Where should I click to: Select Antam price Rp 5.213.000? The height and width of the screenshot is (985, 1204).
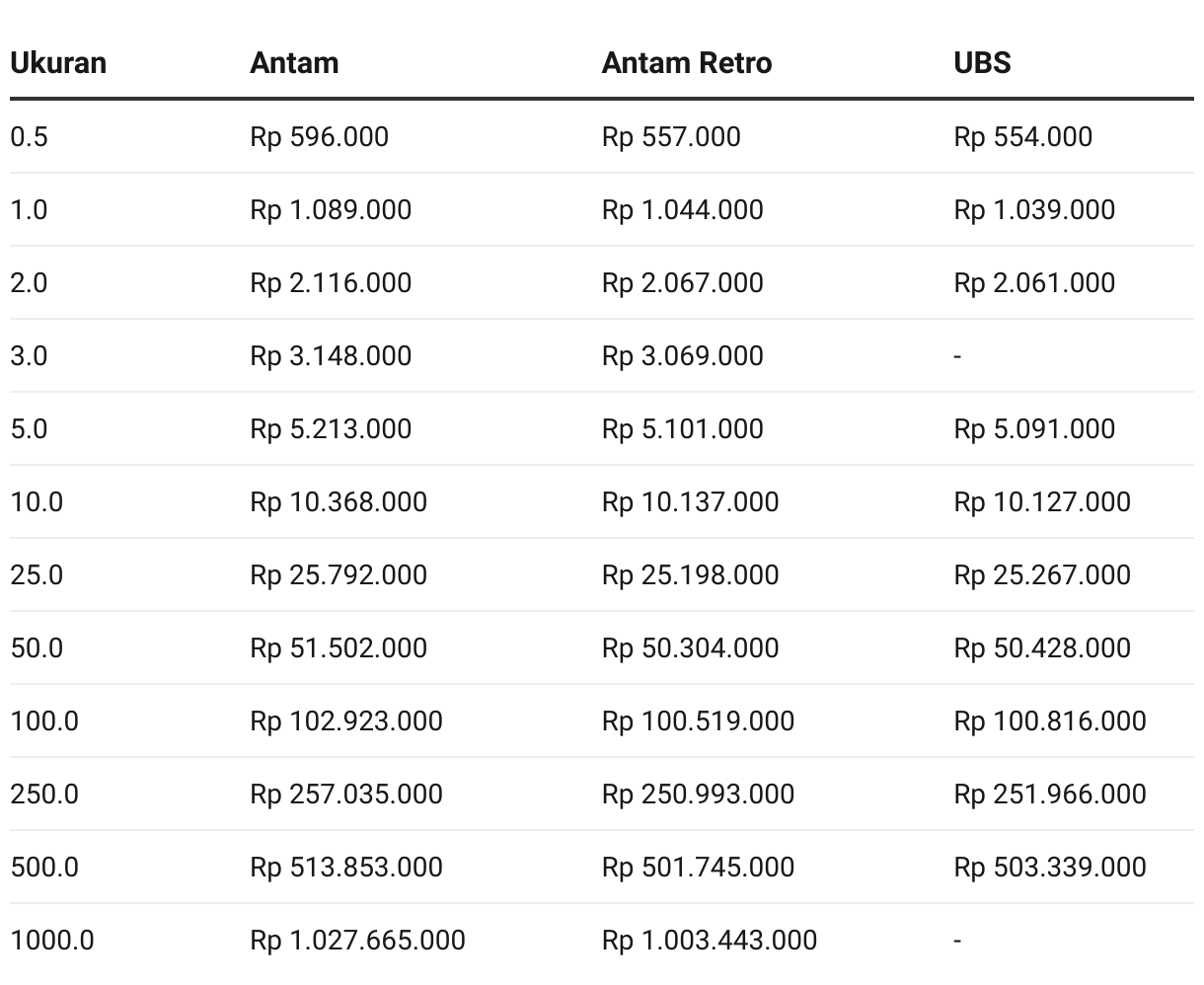point(331,428)
